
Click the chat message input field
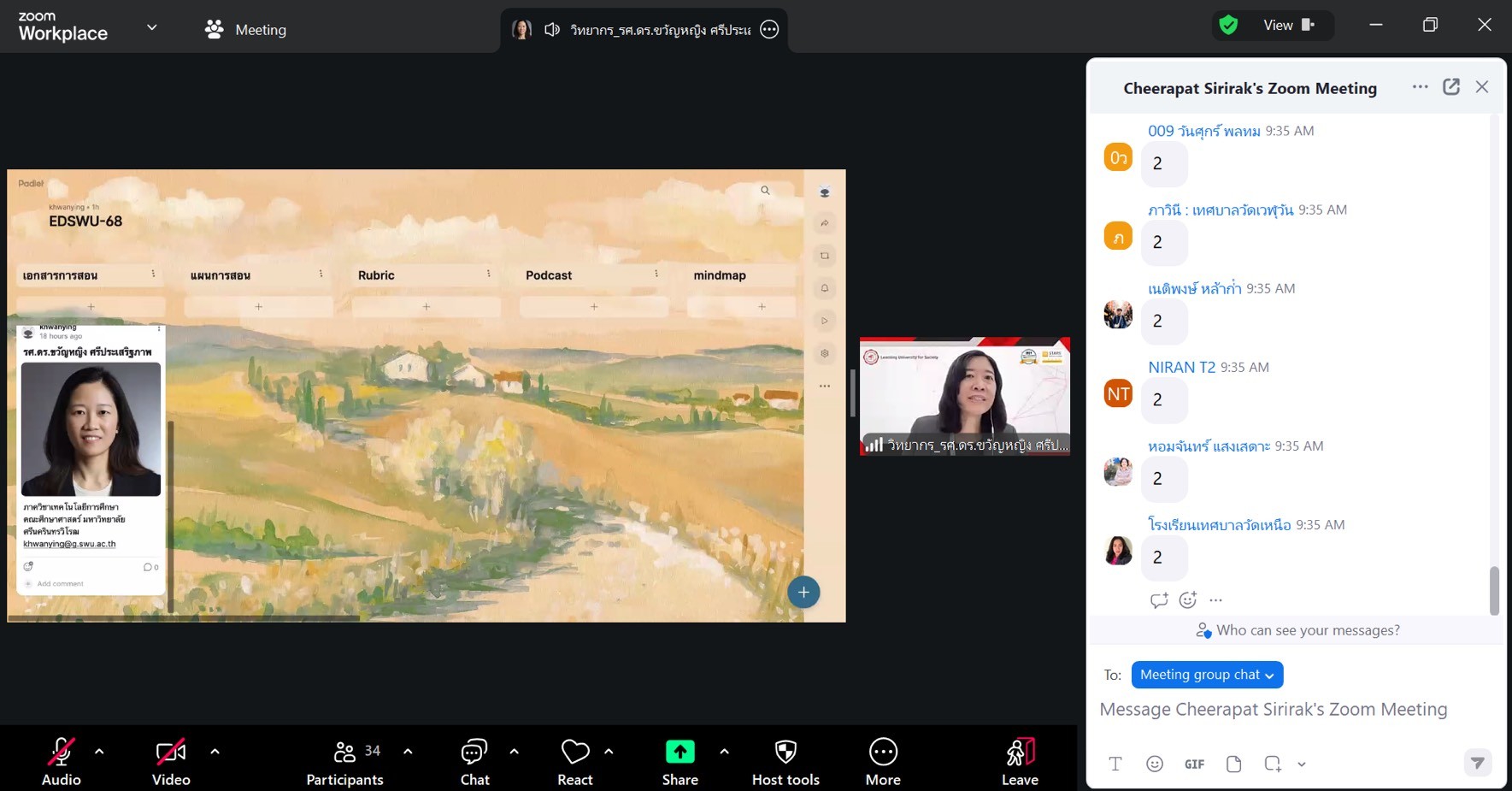pos(1274,710)
